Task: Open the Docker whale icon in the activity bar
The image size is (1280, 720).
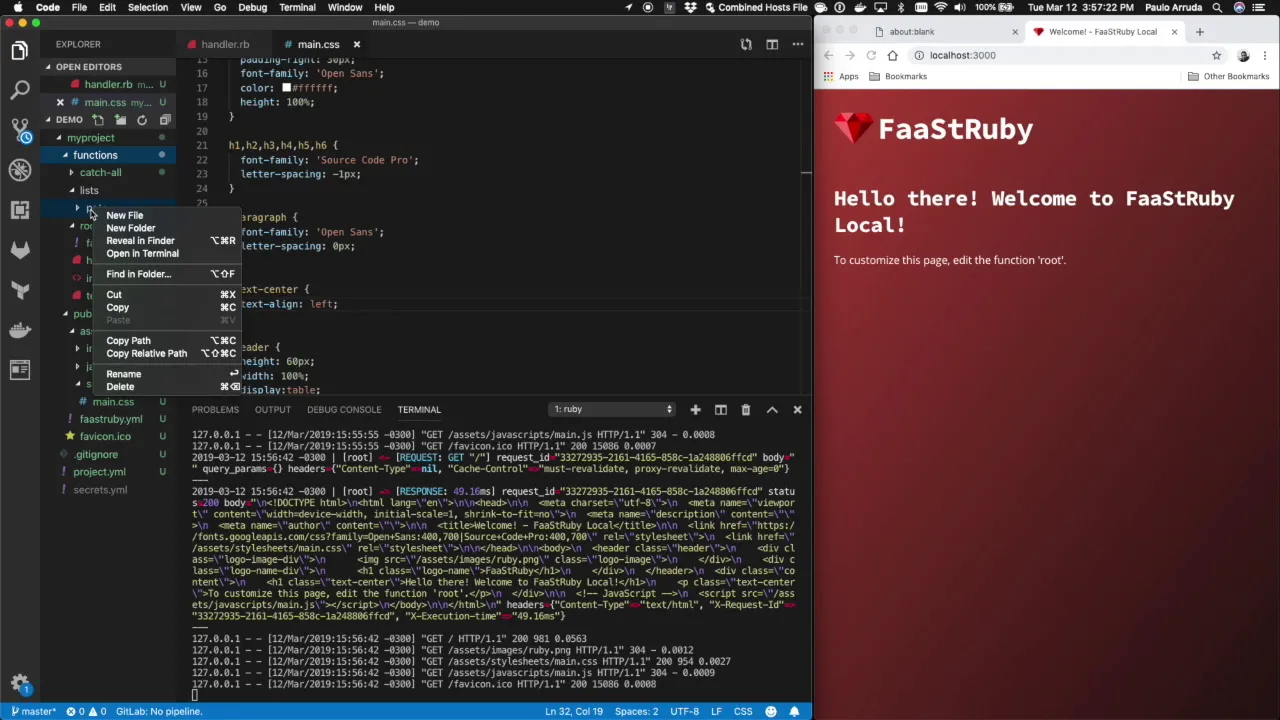Action: [x=20, y=330]
